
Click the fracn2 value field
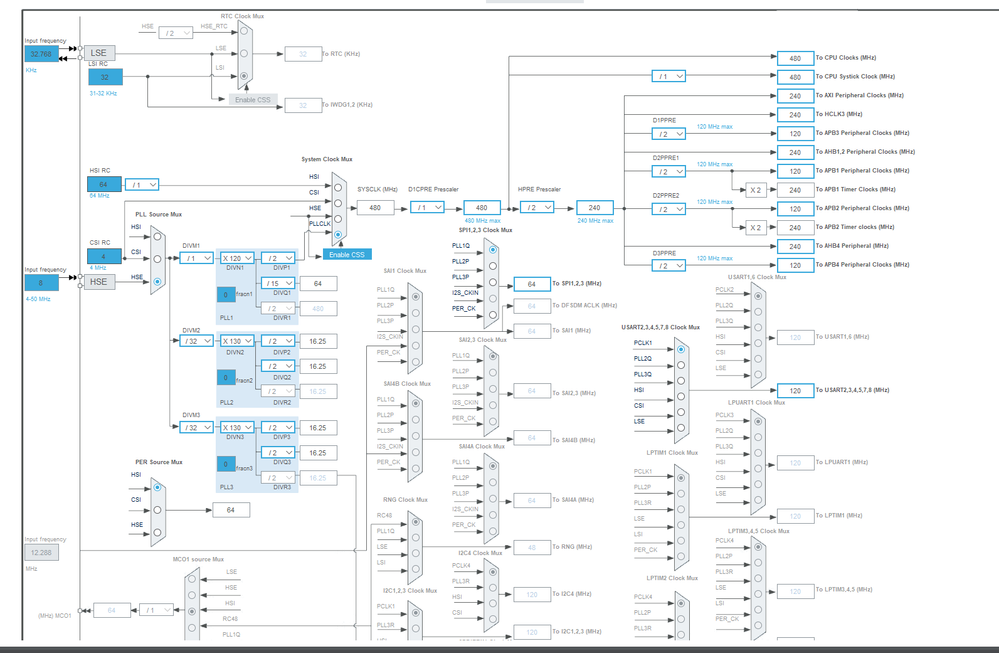click(x=226, y=378)
